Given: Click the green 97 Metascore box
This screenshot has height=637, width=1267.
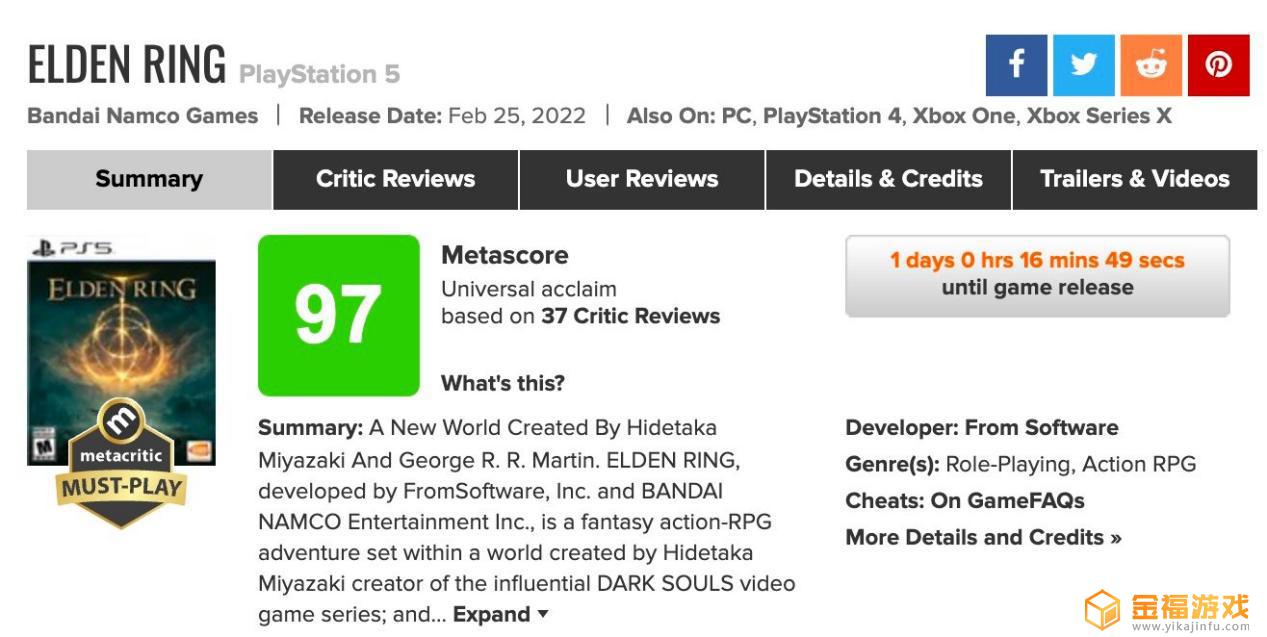Looking at the screenshot, I should coord(338,315).
